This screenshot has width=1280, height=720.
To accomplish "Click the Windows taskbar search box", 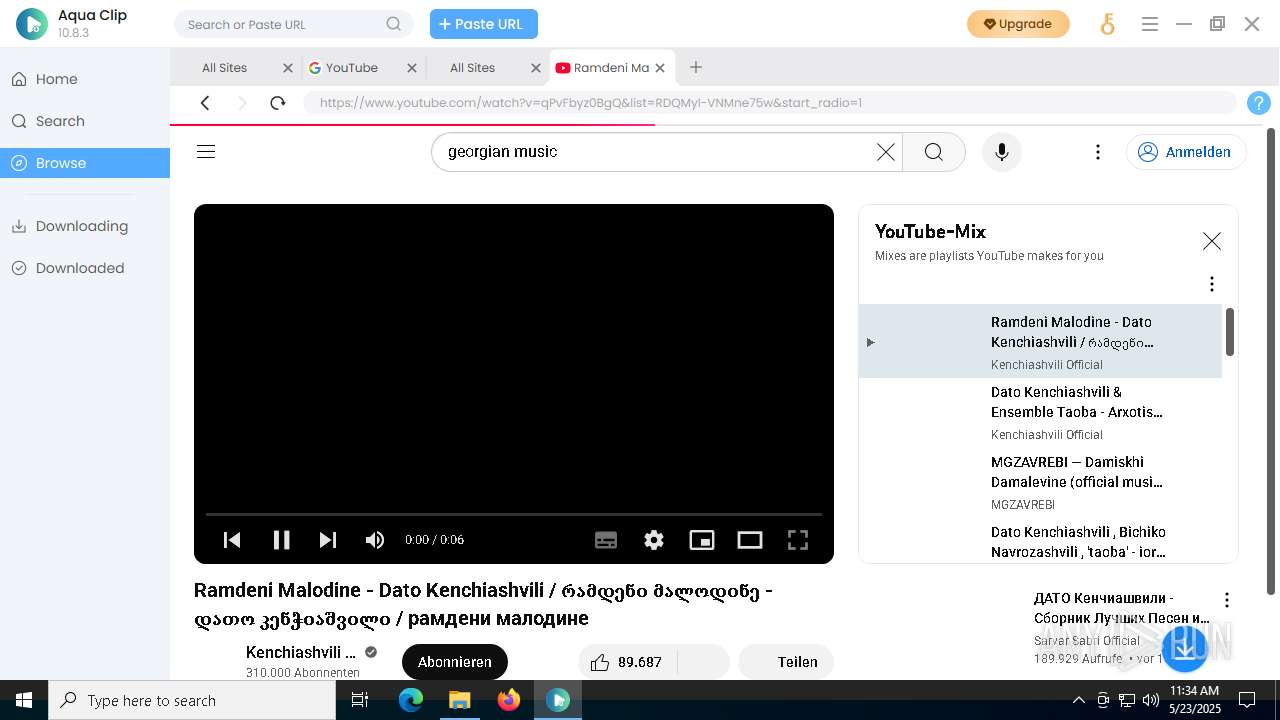I will [x=192, y=700].
